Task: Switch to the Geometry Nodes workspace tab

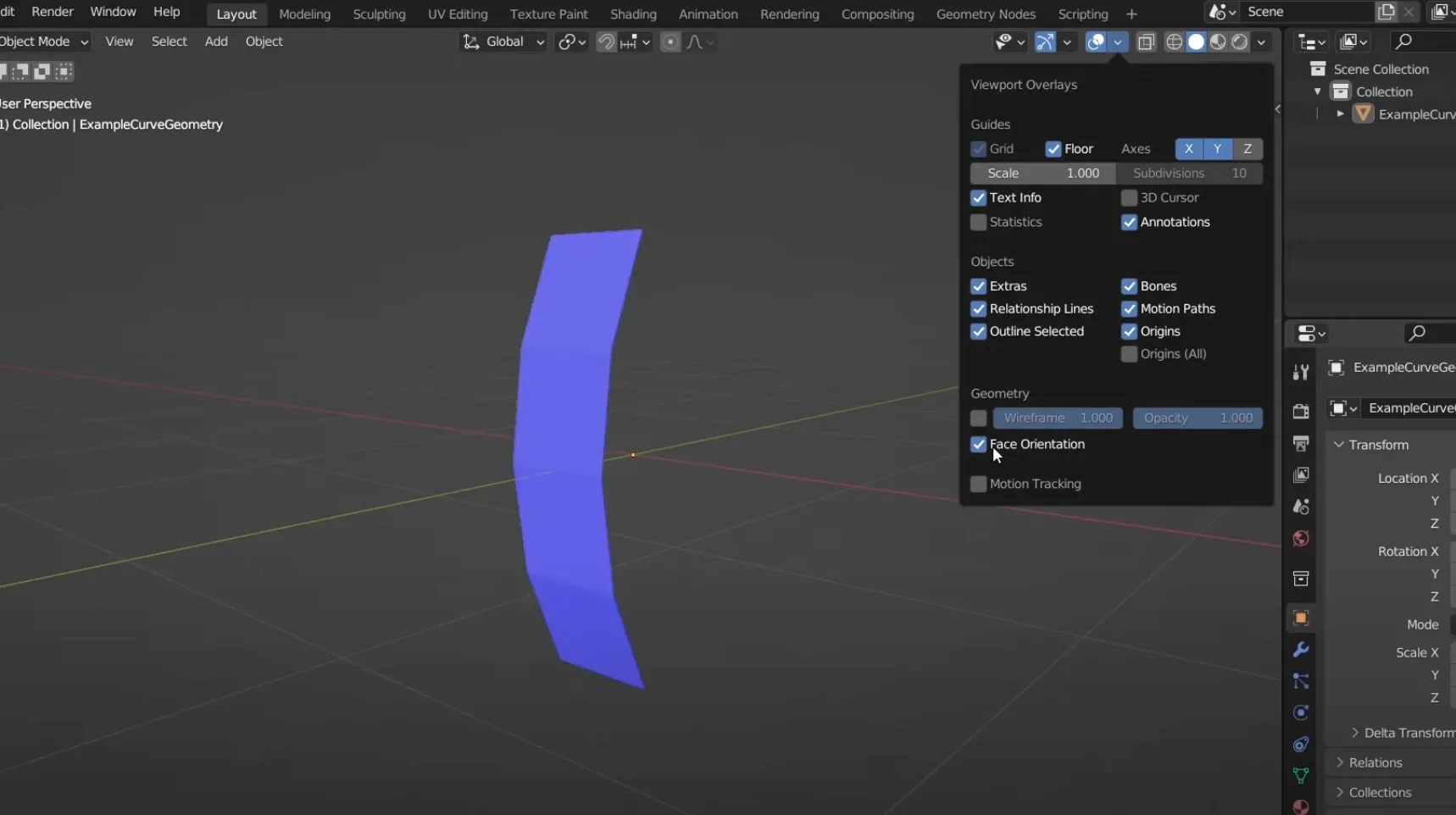Action: pyautogui.click(x=986, y=14)
